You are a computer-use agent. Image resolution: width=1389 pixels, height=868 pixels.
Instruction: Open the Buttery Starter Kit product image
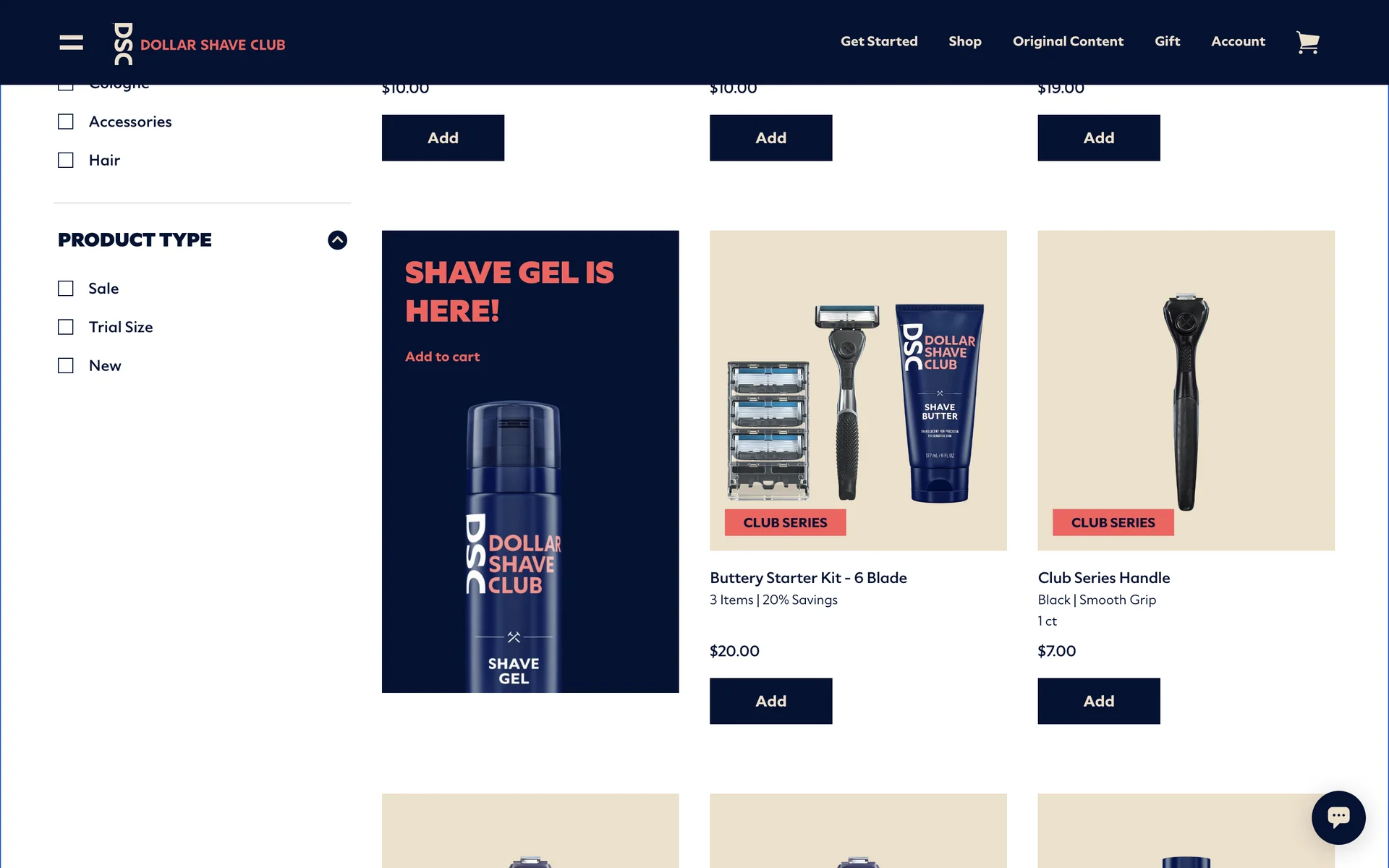click(x=858, y=391)
